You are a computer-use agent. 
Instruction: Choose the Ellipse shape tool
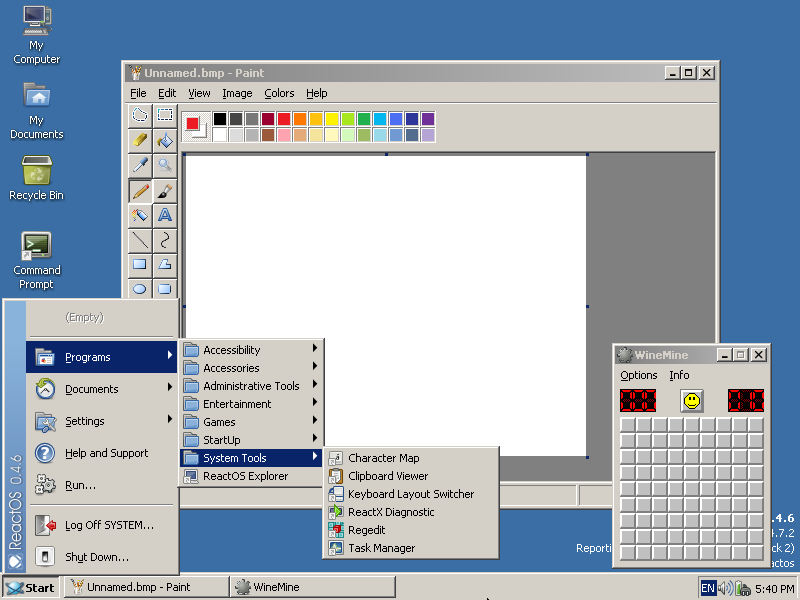coord(140,289)
